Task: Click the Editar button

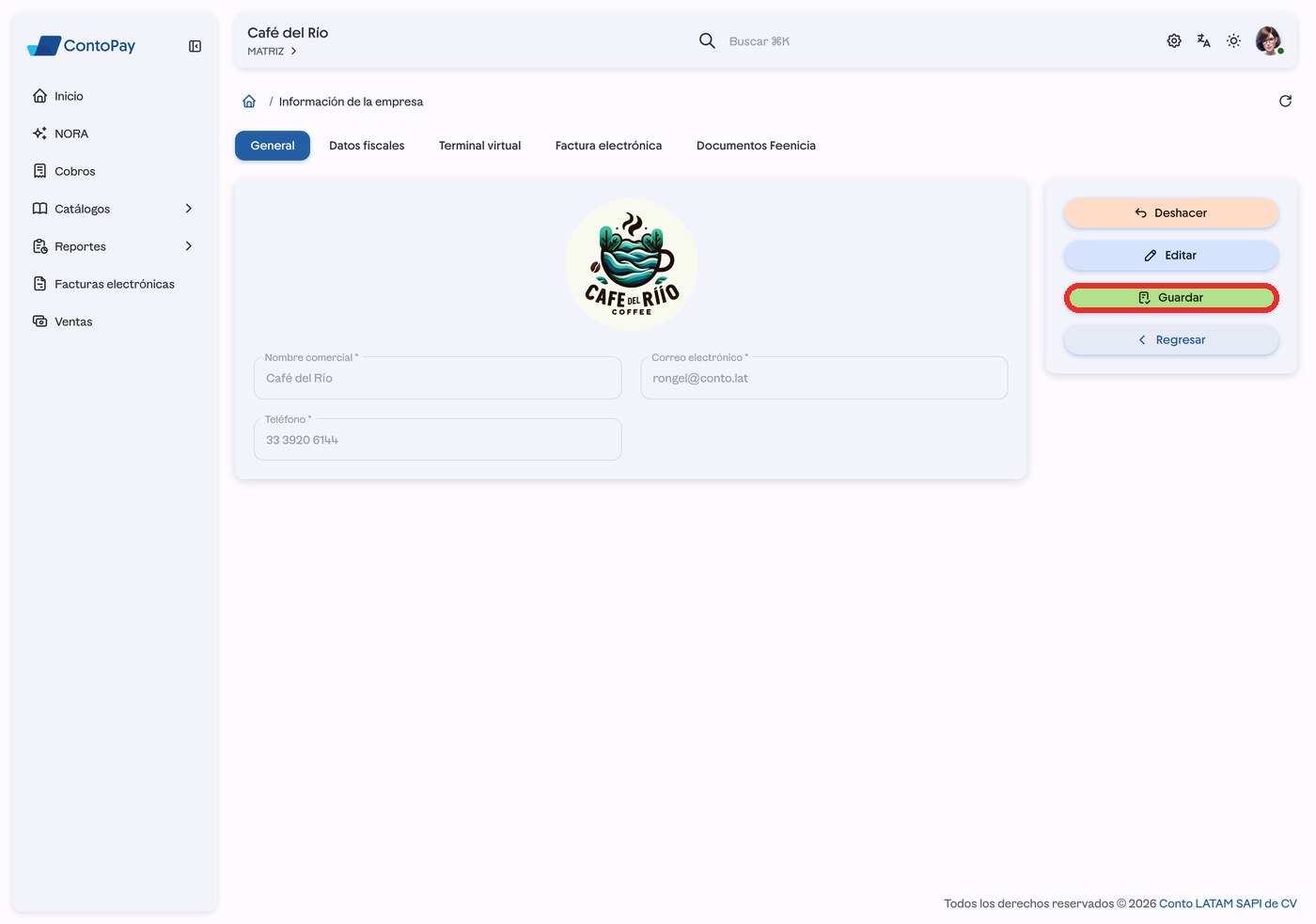Action: tap(1171, 256)
